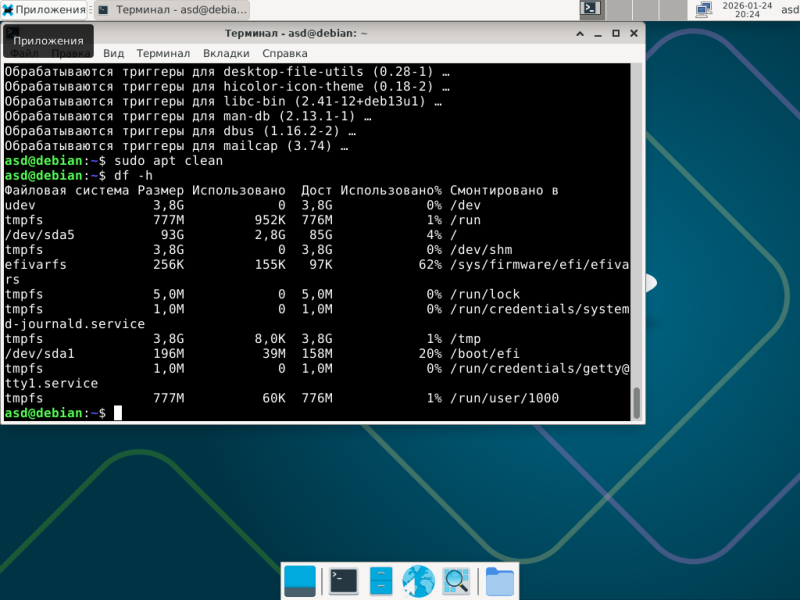Click the terminal taskbar button in the panel
This screenshot has height=600, width=800.
coord(172,10)
